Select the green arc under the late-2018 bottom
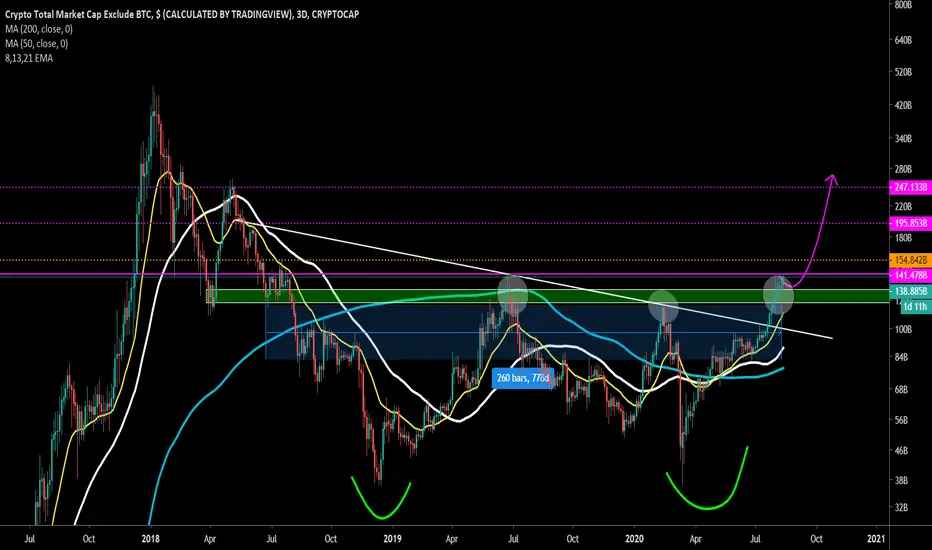932x550 pixels. coord(381,497)
